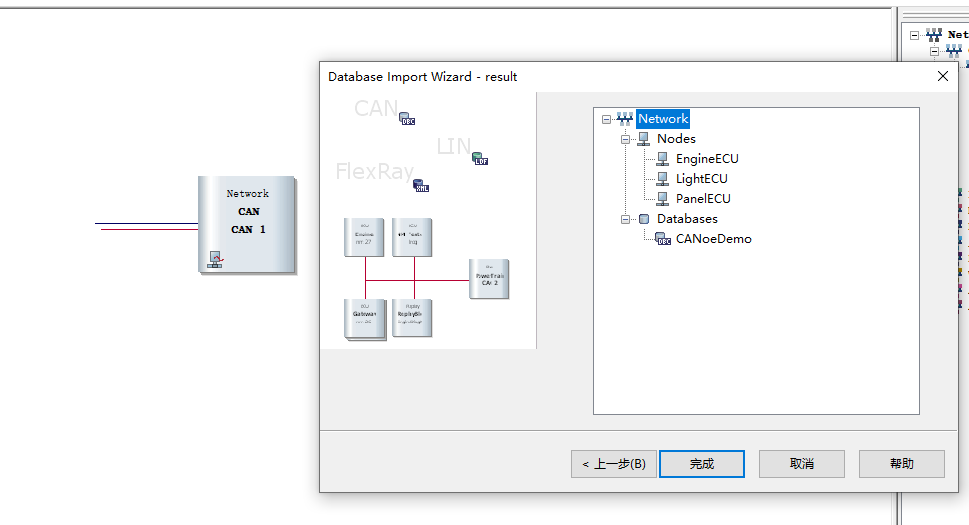Click the Network bus icon in result tree

(625, 119)
